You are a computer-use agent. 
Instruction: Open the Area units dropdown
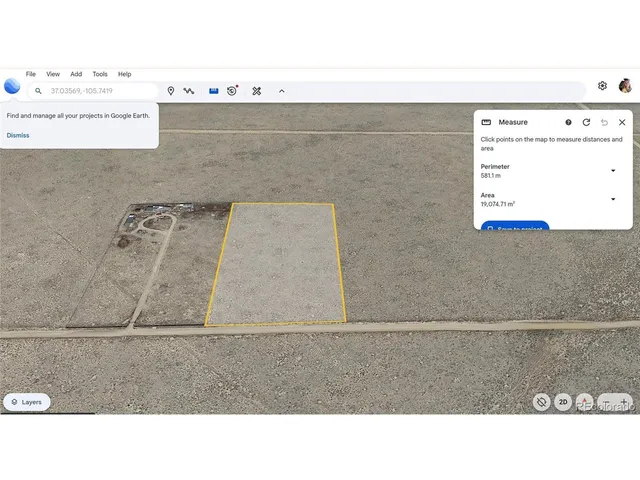613,199
